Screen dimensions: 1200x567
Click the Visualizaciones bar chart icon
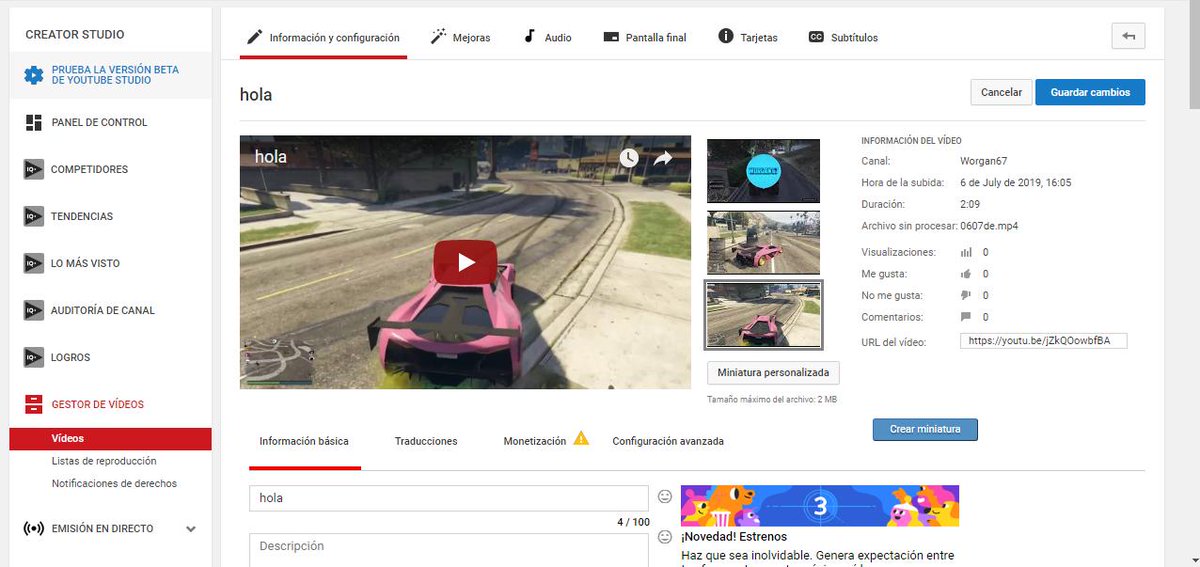[x=967, y=253]
